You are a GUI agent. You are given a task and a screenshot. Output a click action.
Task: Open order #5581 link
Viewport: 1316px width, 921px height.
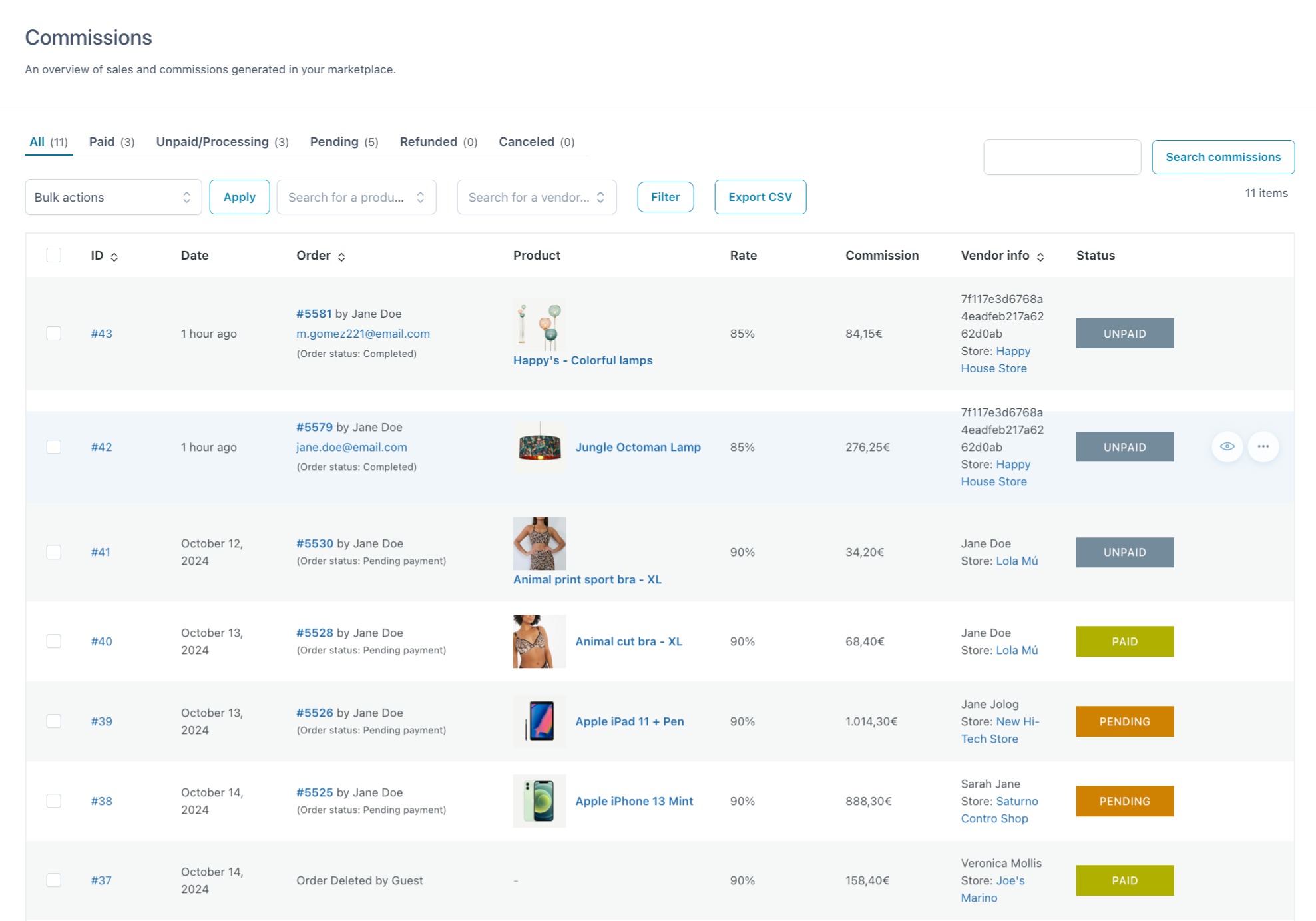314,314
